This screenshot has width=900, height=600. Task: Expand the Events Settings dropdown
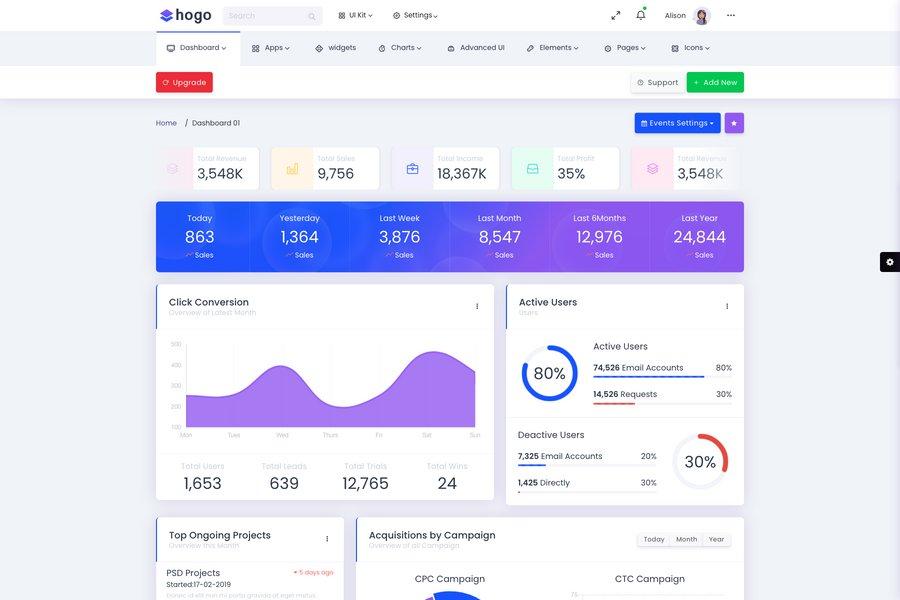677,120
